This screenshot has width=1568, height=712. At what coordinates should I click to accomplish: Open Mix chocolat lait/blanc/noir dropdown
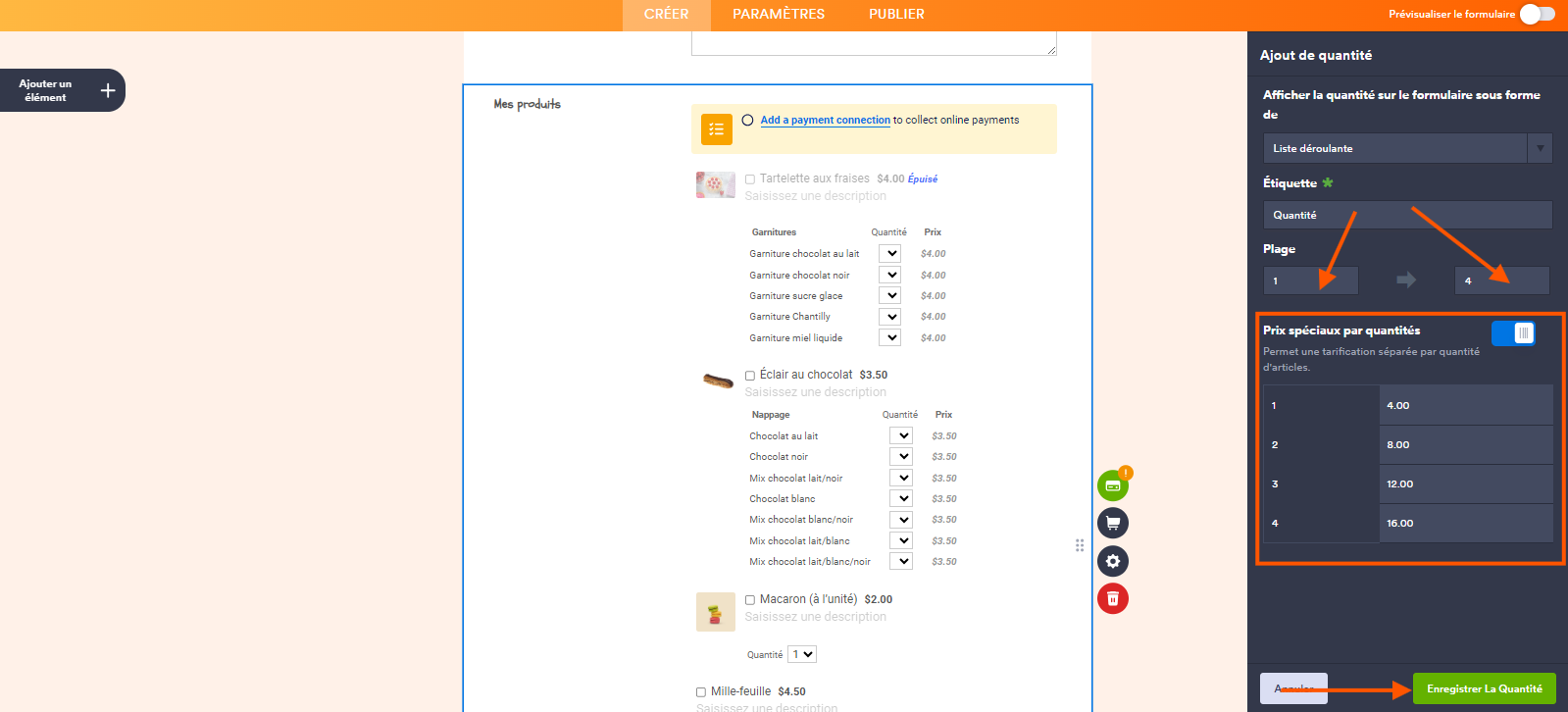click(x=901, y=561)
